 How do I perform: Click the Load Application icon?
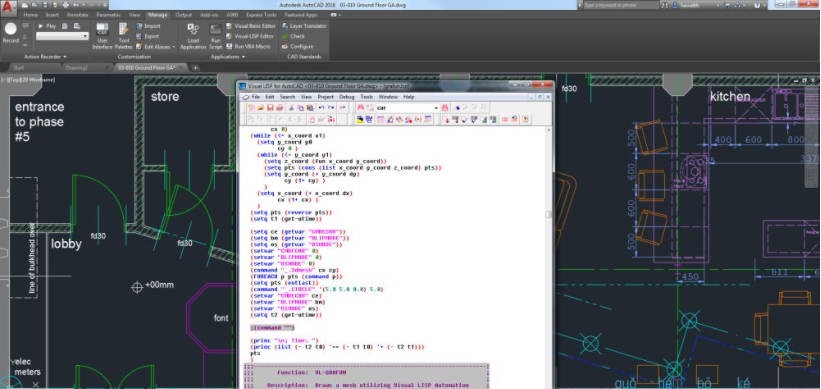coord(193,36)
